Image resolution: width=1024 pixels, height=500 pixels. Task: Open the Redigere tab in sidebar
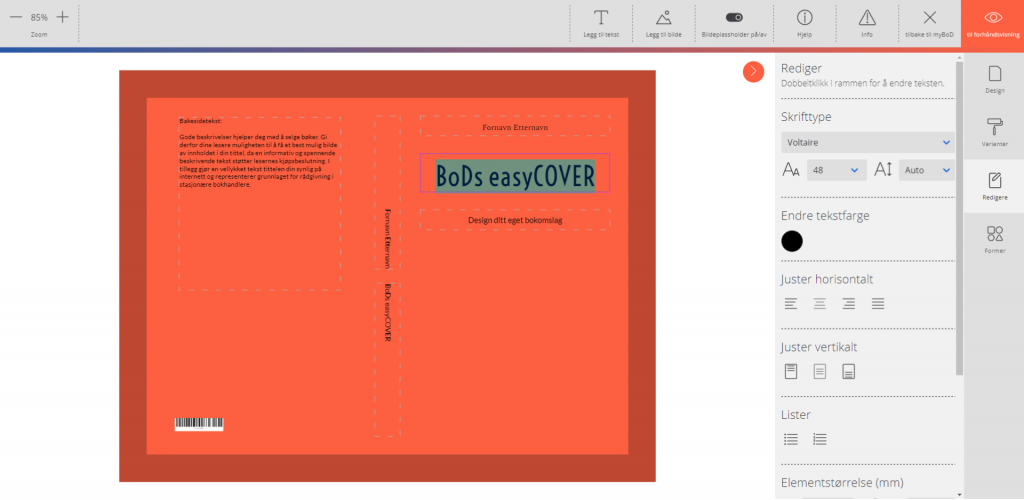[994, 186]
